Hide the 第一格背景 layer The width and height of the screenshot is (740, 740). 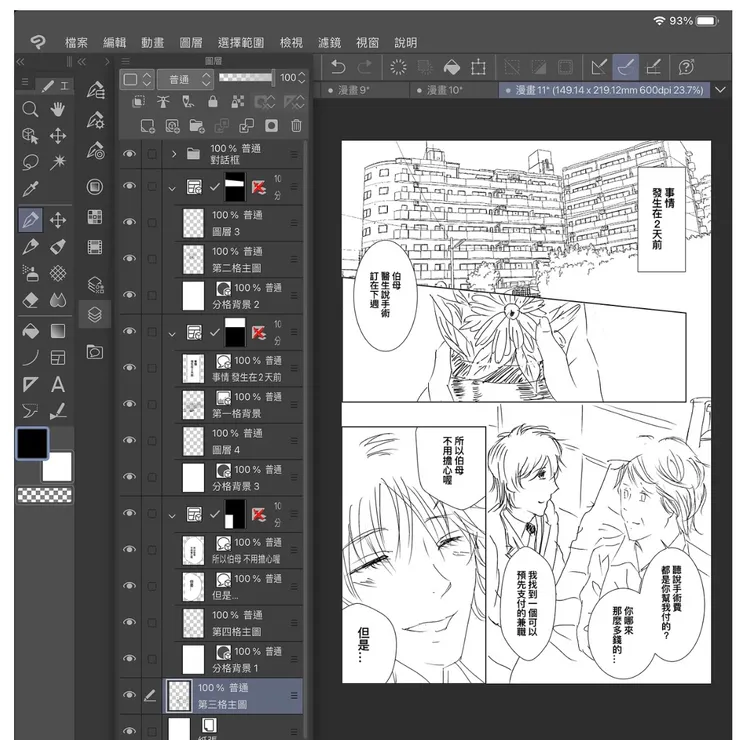[129, 404]
